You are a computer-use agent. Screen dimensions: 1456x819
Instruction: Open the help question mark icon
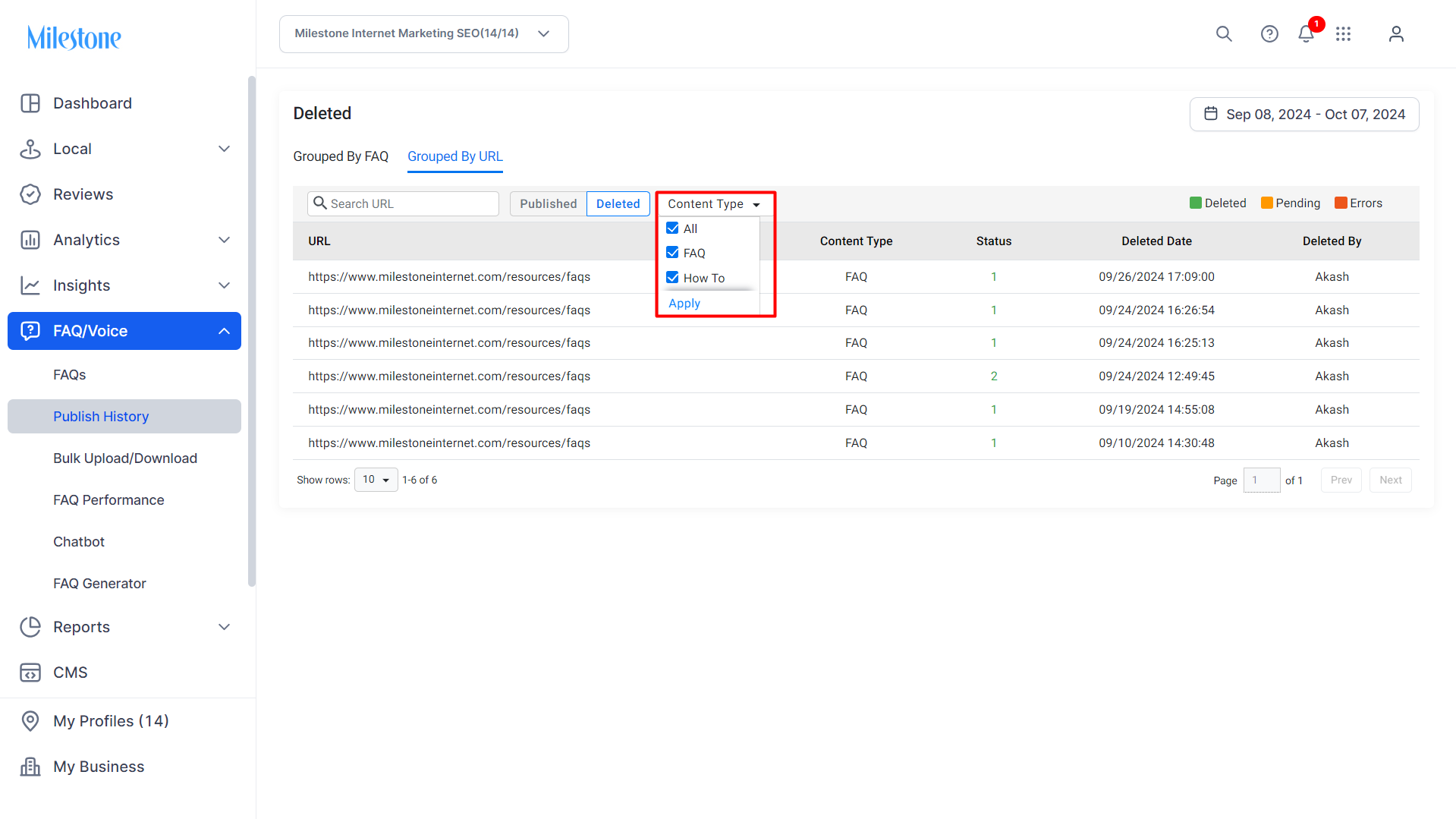[1269, 34]
